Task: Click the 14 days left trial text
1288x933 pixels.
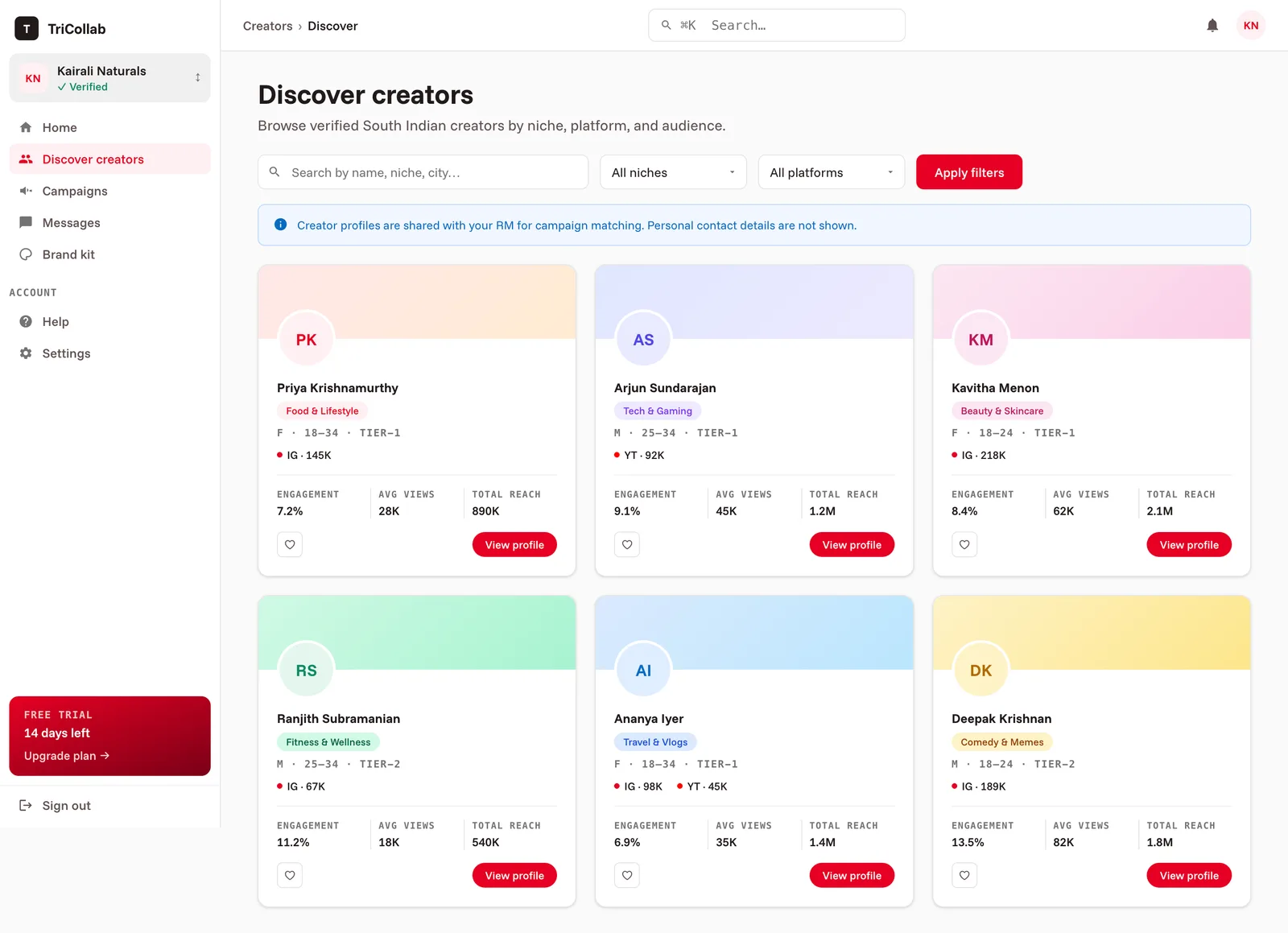Action: tap(57, 733)
